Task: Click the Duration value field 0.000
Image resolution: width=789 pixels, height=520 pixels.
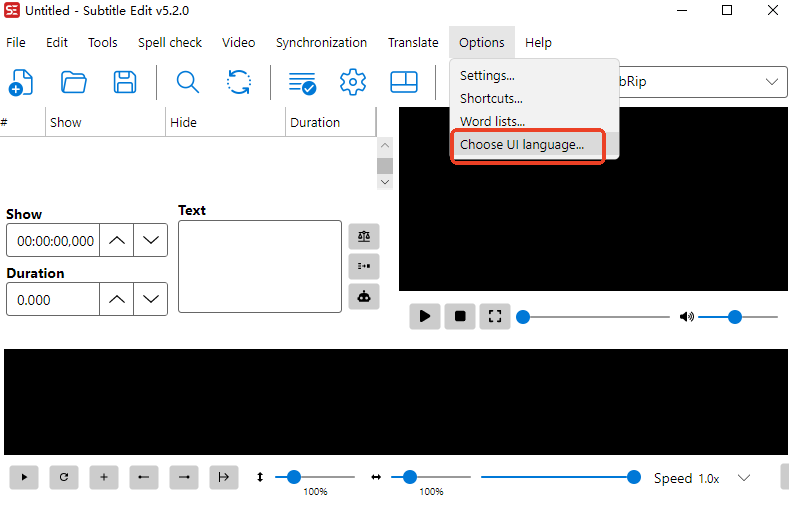Action: [53, 300]
